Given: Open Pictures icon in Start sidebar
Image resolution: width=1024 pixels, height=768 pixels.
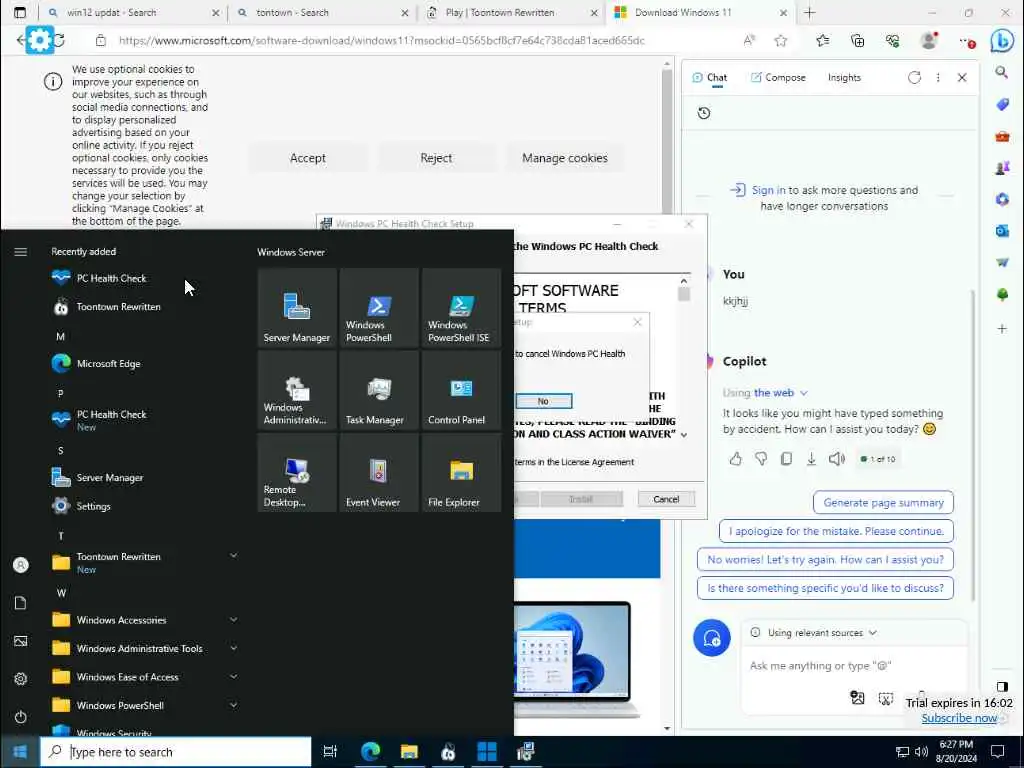Looking at the screenshot, I should 21,641.
